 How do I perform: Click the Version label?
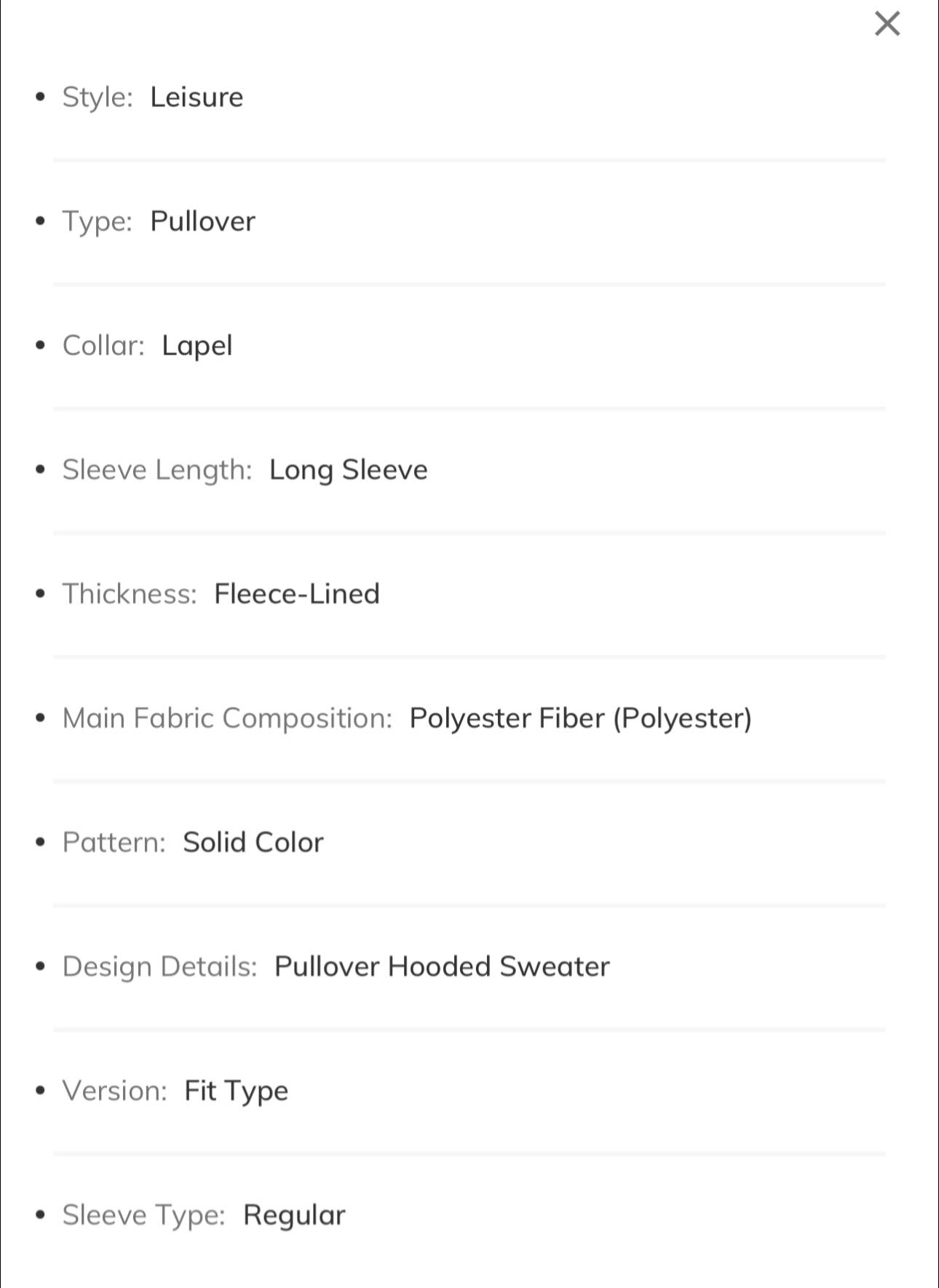(115, 1091)
